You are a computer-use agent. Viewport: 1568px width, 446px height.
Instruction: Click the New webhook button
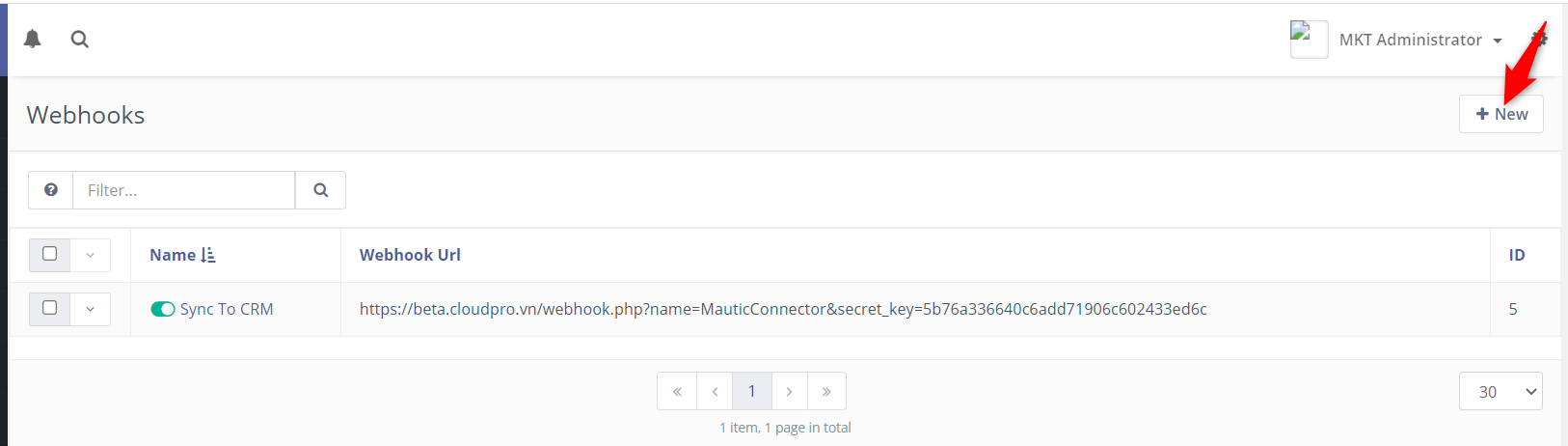tap(1500, 114)
